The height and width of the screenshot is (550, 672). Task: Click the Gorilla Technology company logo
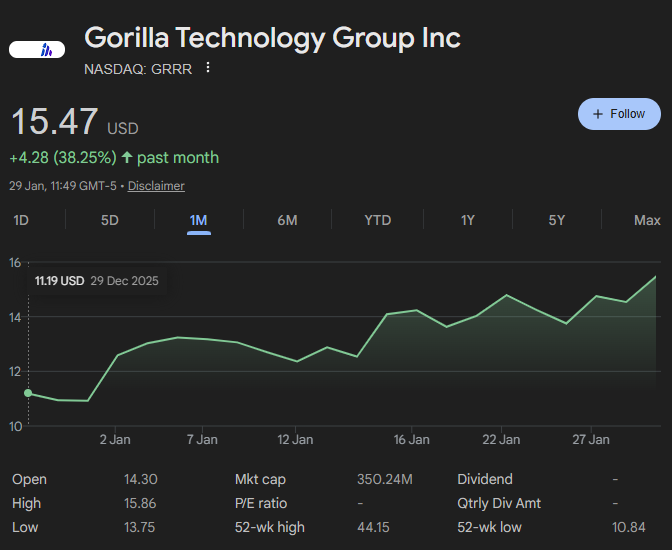coord(37,49)
